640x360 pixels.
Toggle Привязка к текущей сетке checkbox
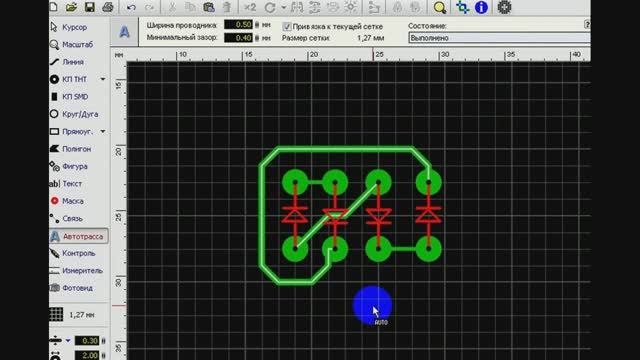(287, 27)
